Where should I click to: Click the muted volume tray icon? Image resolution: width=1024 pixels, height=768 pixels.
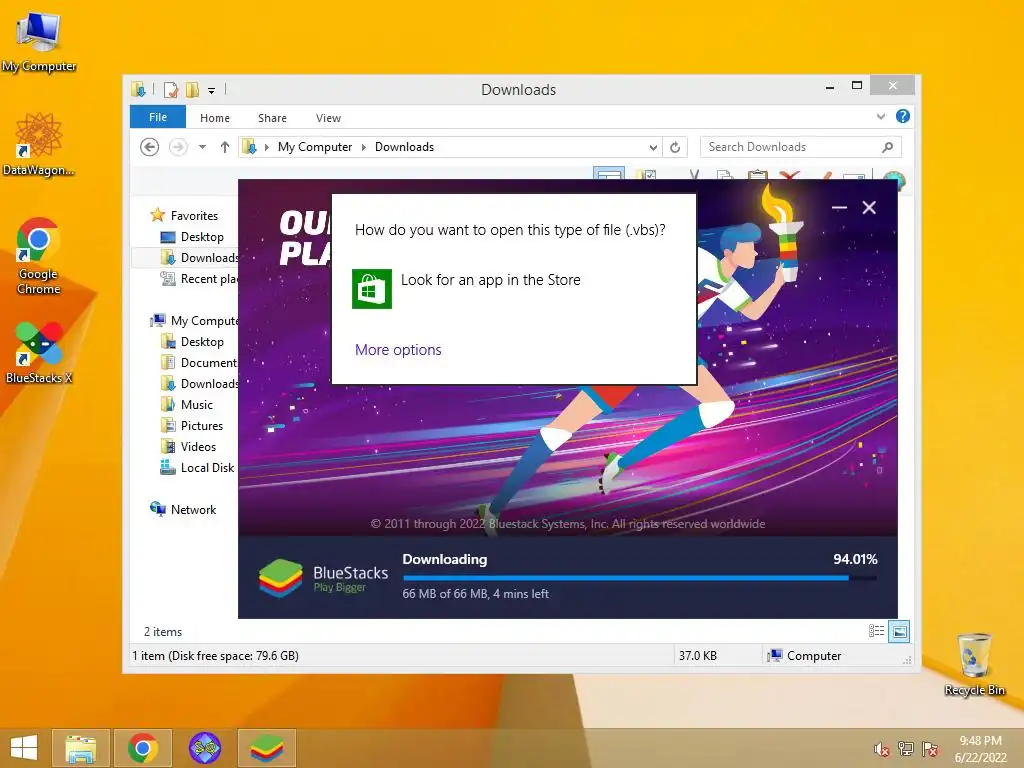(882, 749)
